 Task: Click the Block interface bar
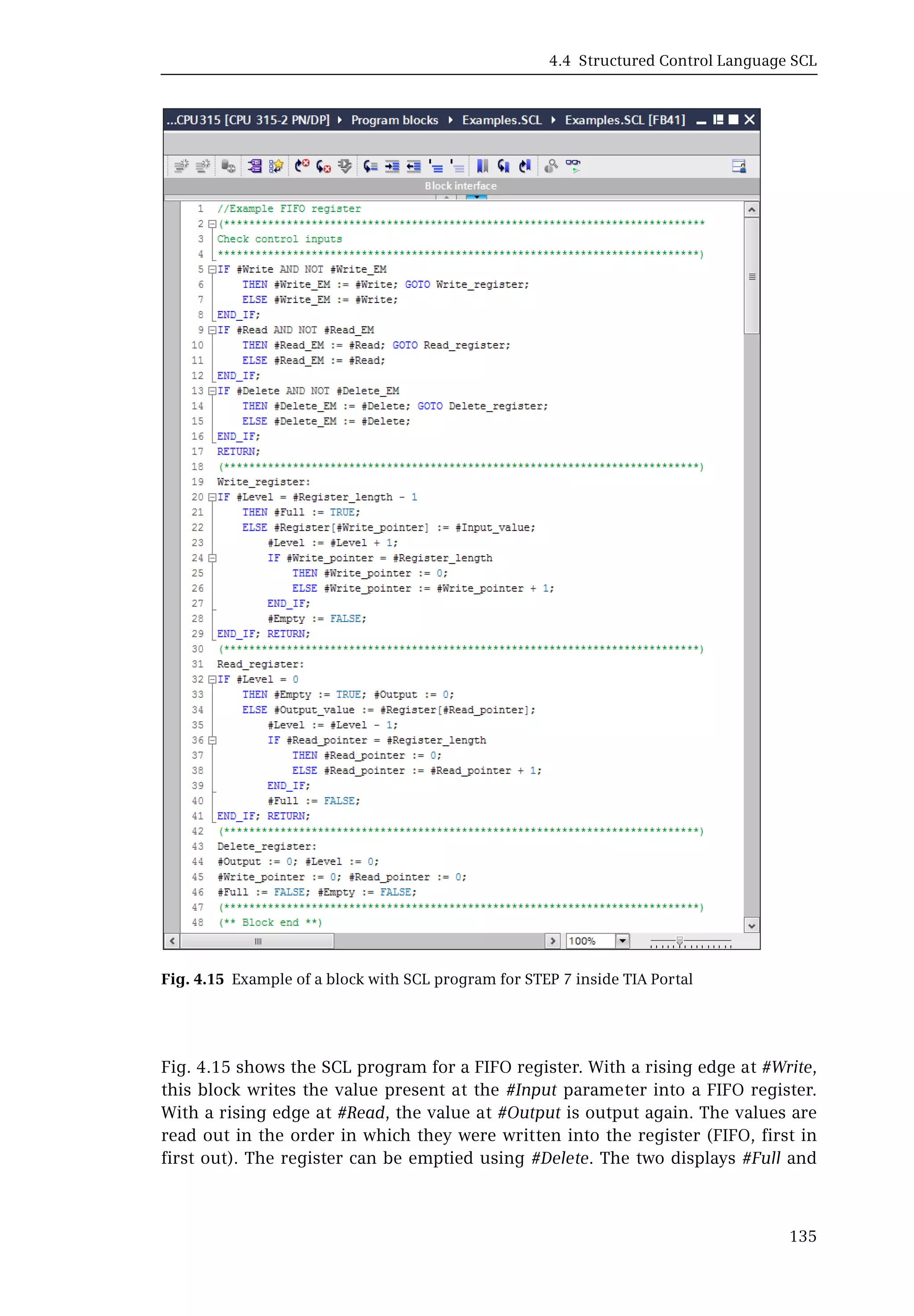coord(461,186)
